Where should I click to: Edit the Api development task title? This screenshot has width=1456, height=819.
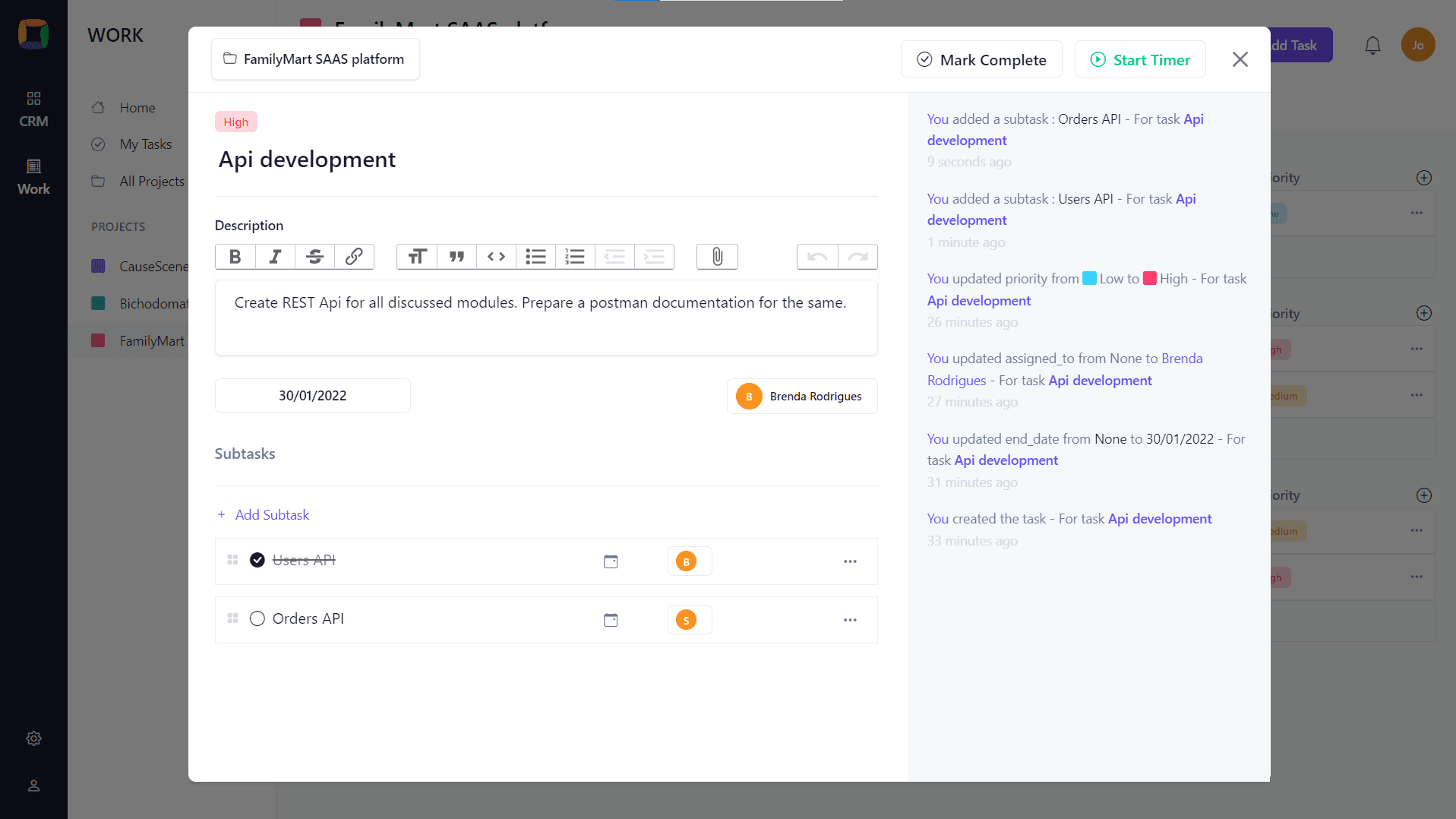pos(307,160)
